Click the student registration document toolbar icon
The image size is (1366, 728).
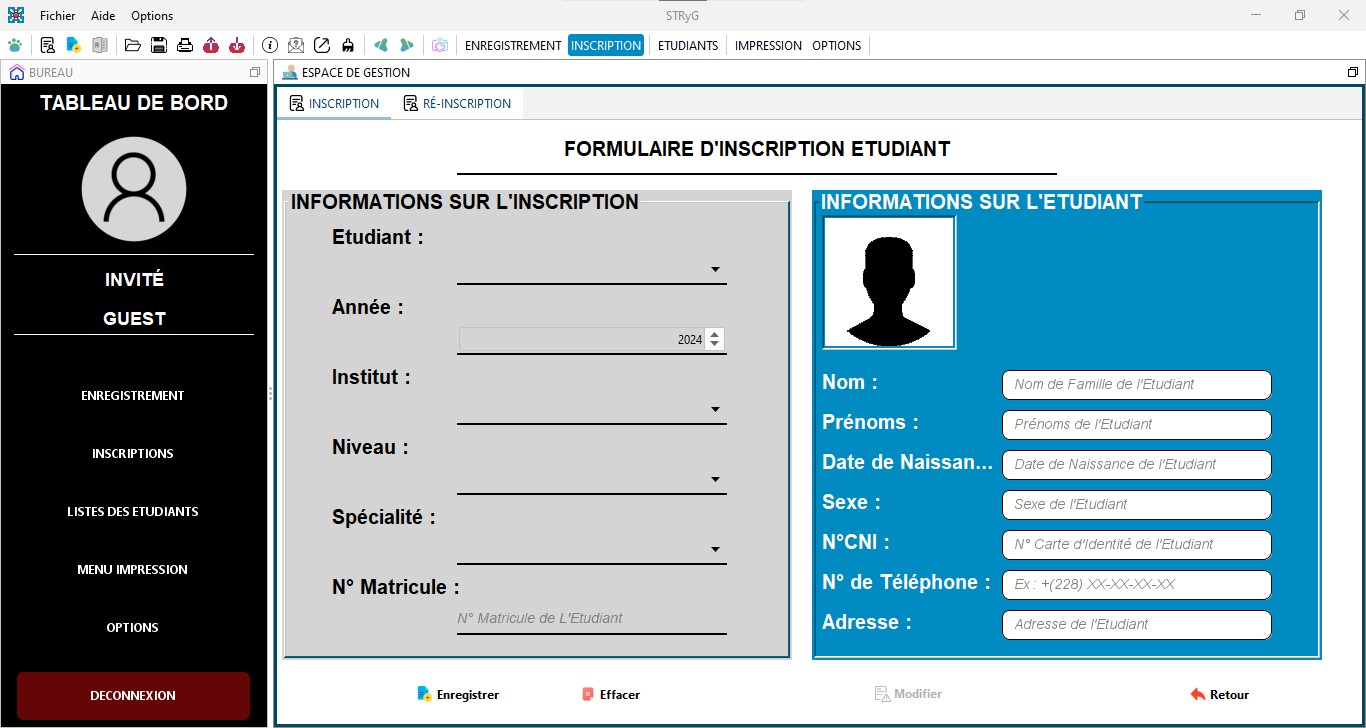(47, 45)
